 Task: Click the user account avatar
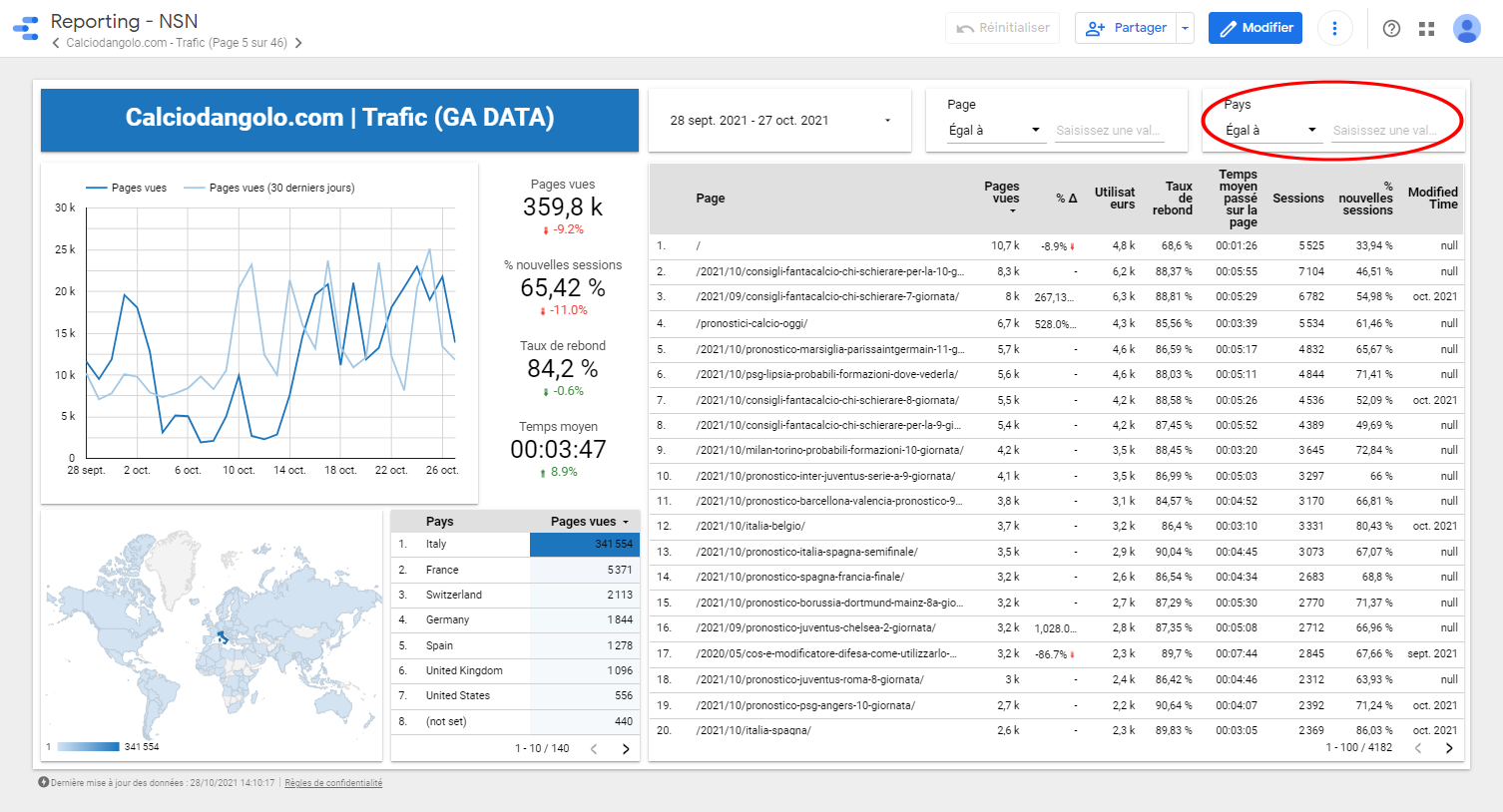[1466, 28]
